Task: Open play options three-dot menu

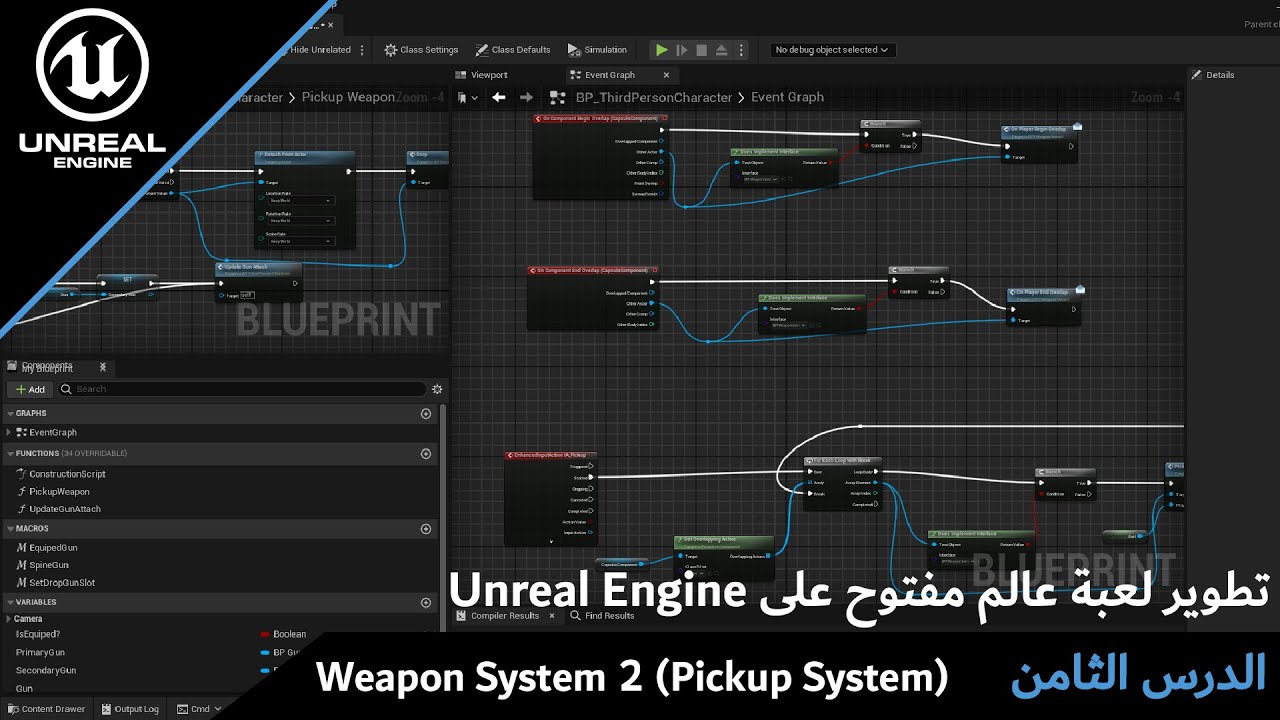Action: tap(741, 50)
